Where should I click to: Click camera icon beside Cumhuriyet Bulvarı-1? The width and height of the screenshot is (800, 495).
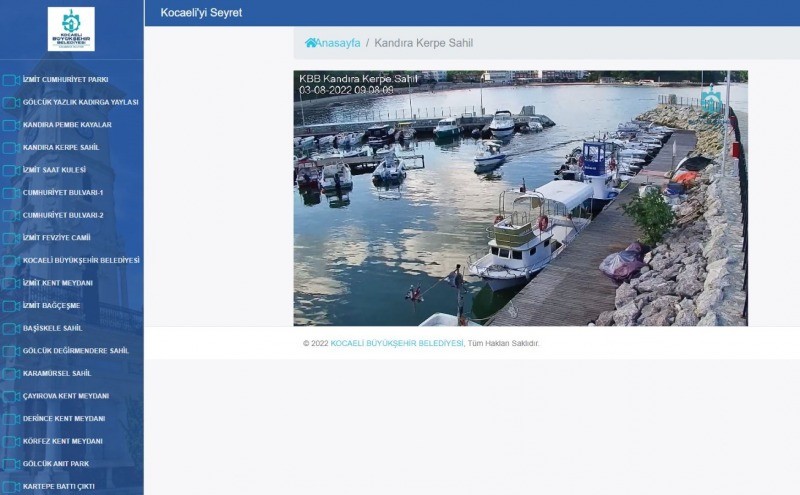pyautogui.click(x=11, y=193)
